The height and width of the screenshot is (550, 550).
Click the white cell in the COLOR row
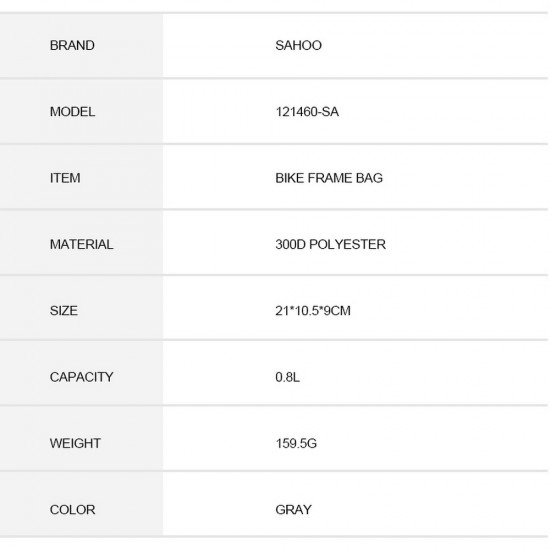[x=355, y=504]
